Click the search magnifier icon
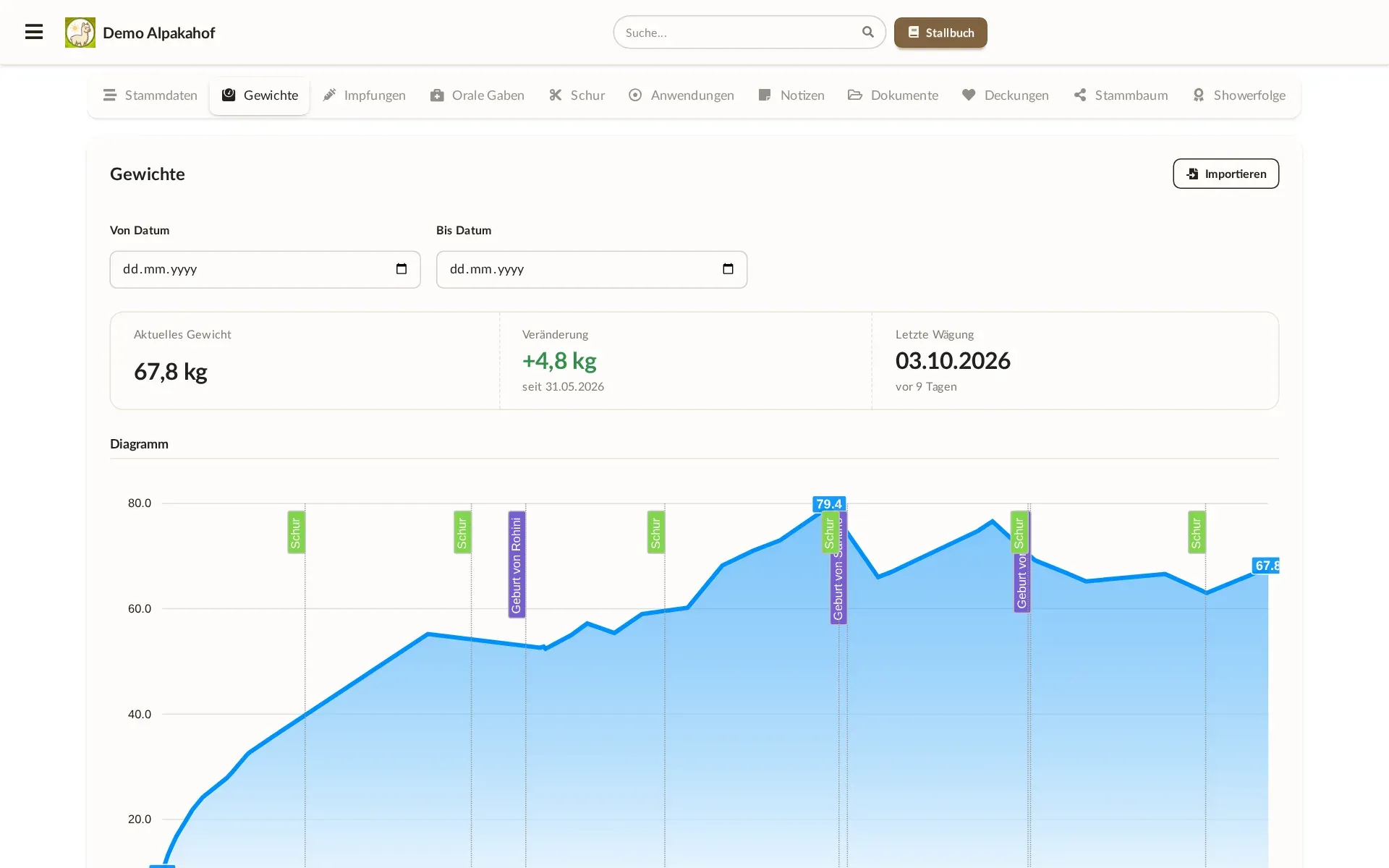This screenshot has width=1389, height=868. click(x=868, y=32)
